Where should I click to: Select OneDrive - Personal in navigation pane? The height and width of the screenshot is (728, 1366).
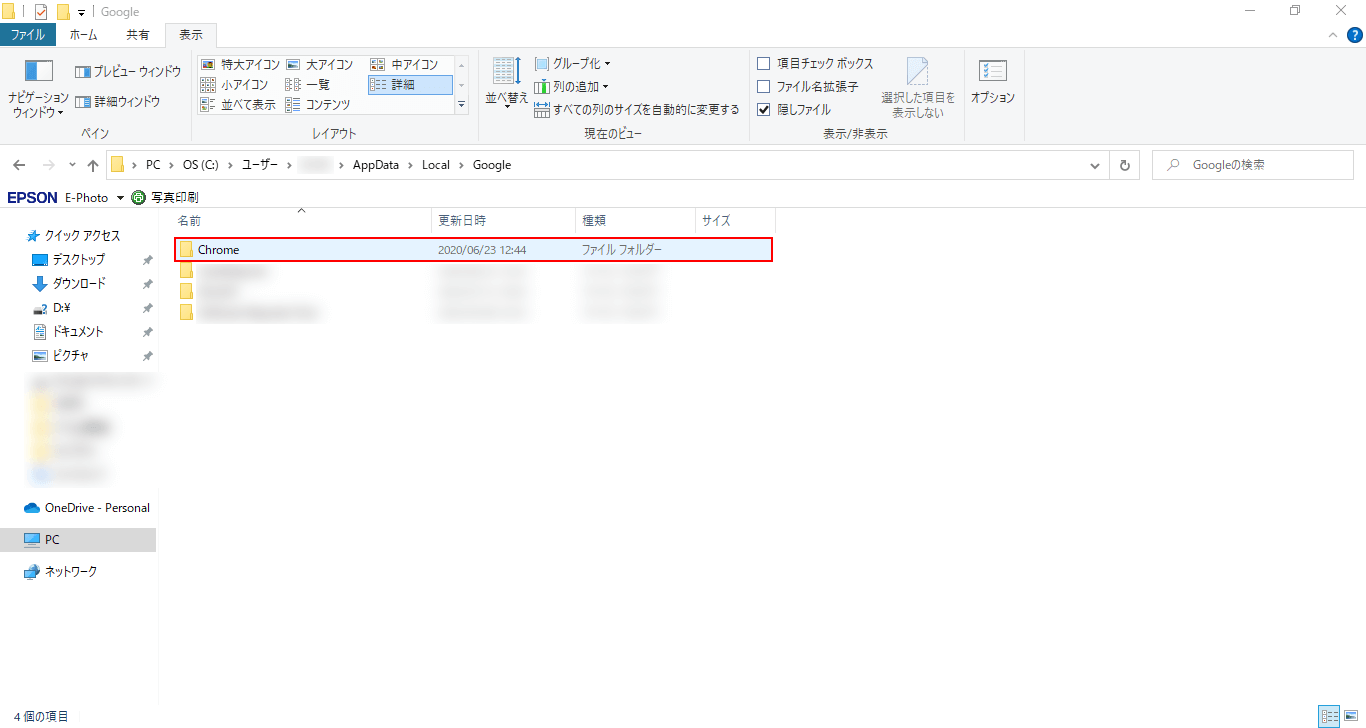pyautogui.click(x=87, y=508)
